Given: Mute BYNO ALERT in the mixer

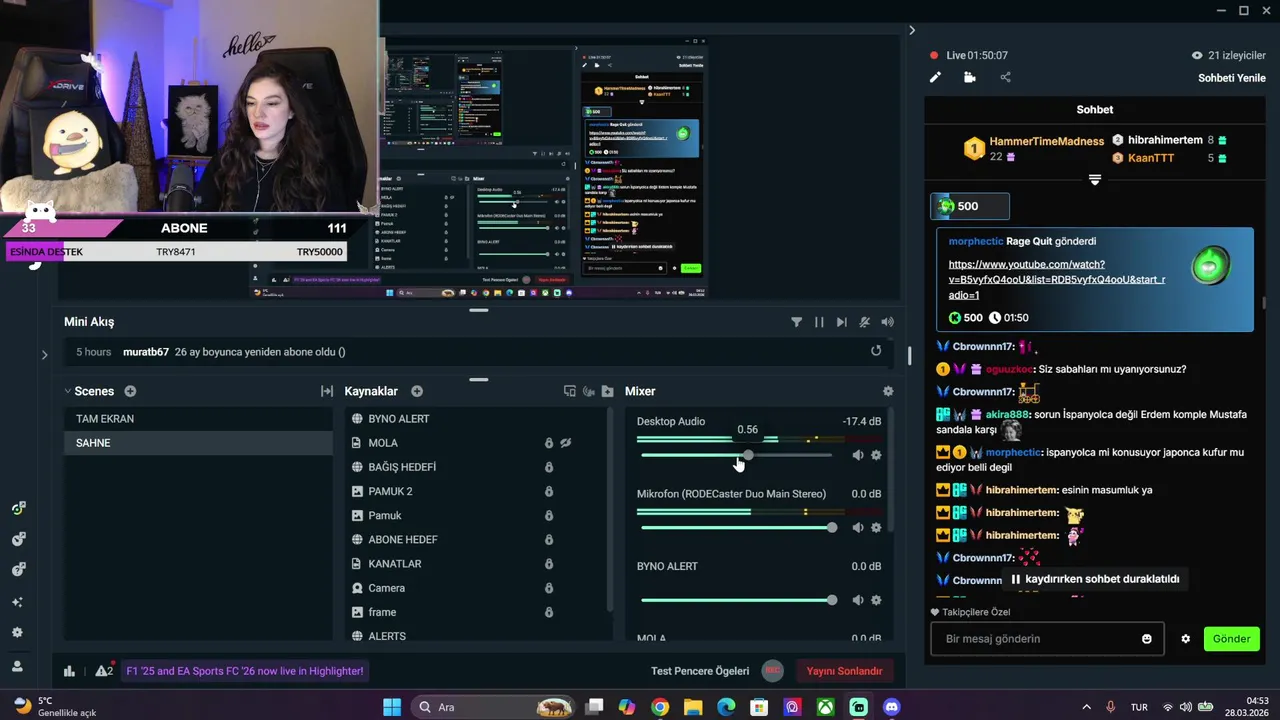Looking at the screenshot, I should coord(857,600).
